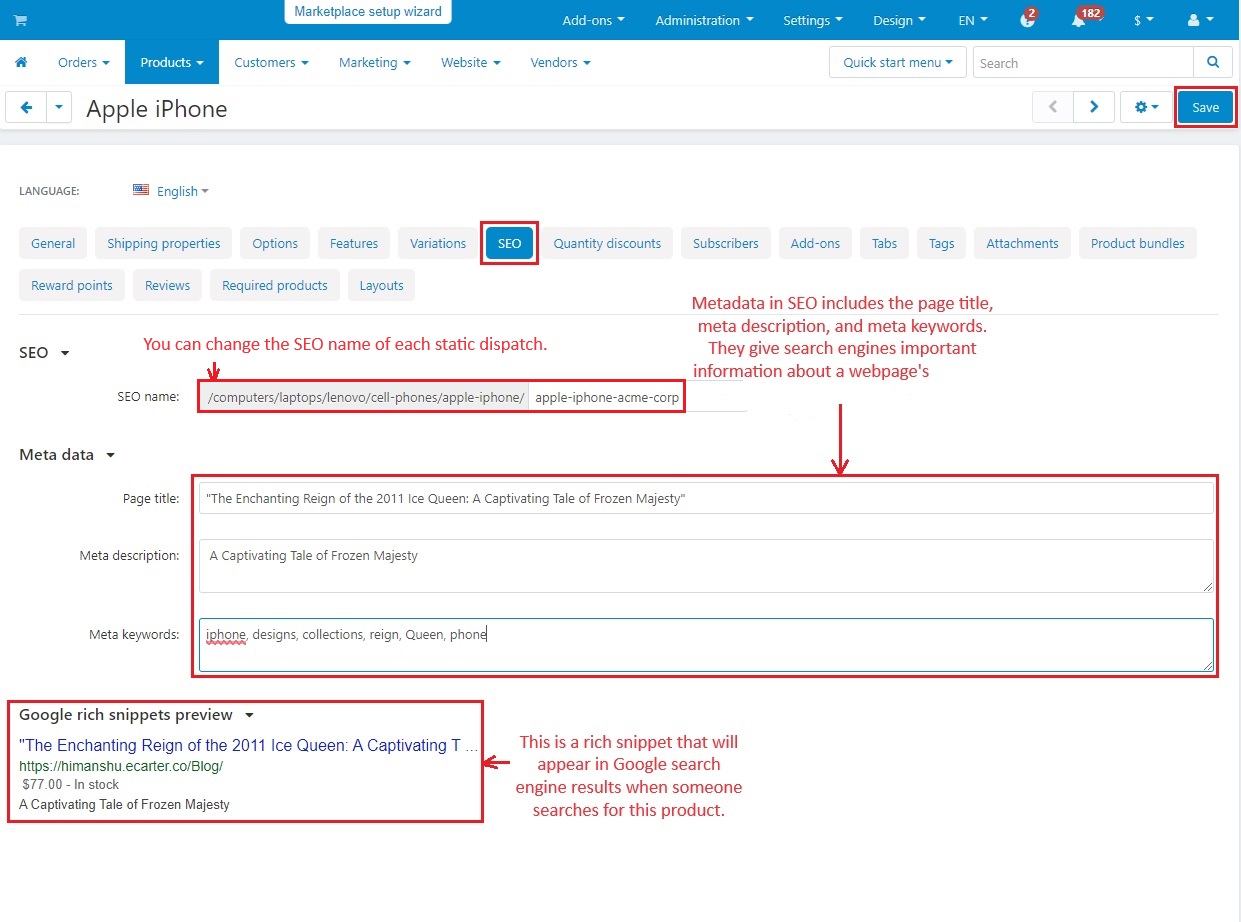Open the EN language menu

point(973,20)
